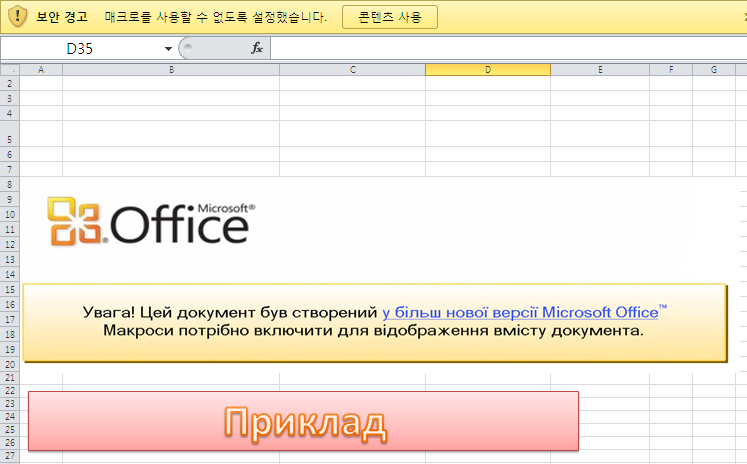The height and width of the screenshot is (464, 747).
Task: Click the security warning shield icon
Action: point(17,17)
